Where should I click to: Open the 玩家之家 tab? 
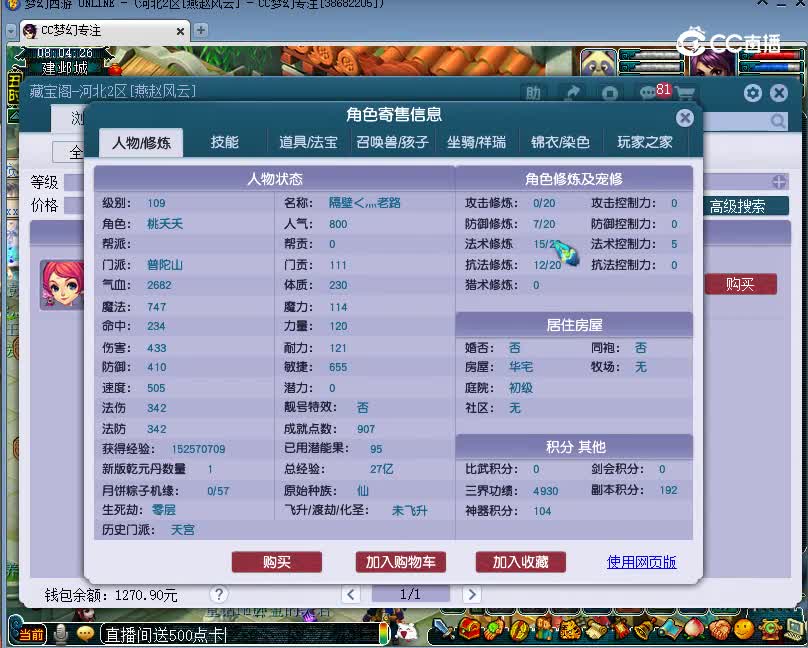(x=645, y=142)
